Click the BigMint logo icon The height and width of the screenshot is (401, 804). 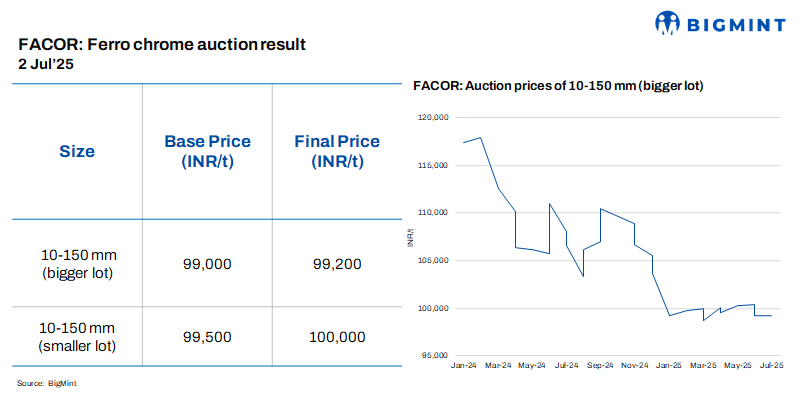669,23
